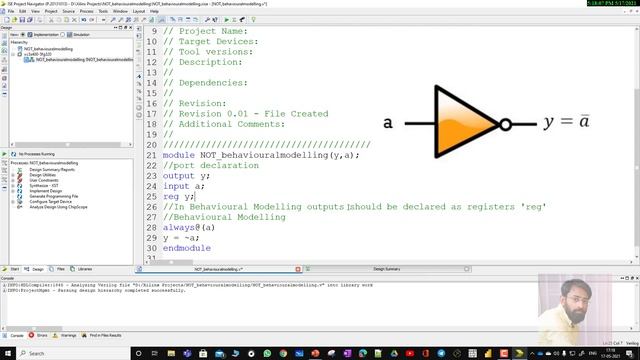Click the Undo toolbar icon
640x360 pixels.
click(x=84, y=20)
